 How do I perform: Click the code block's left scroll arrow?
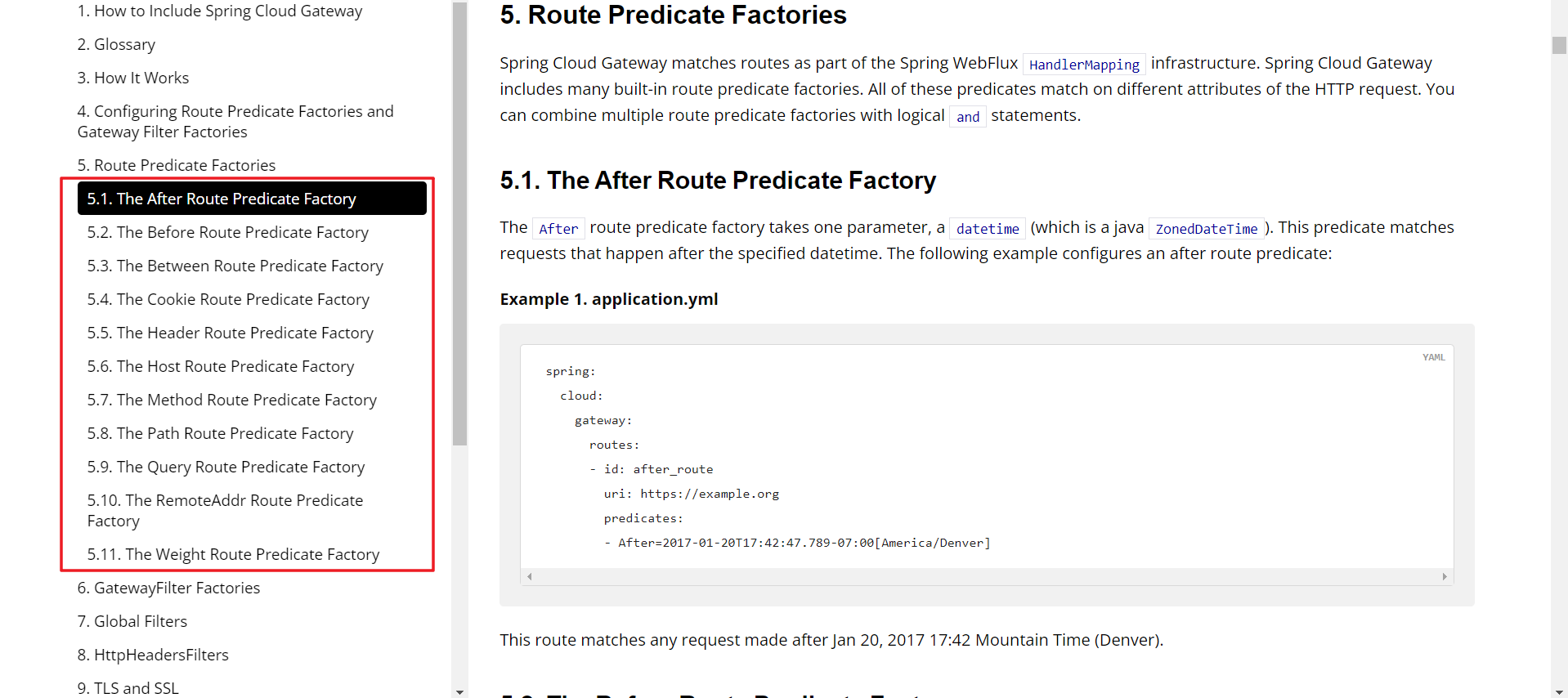coord(530,577)
